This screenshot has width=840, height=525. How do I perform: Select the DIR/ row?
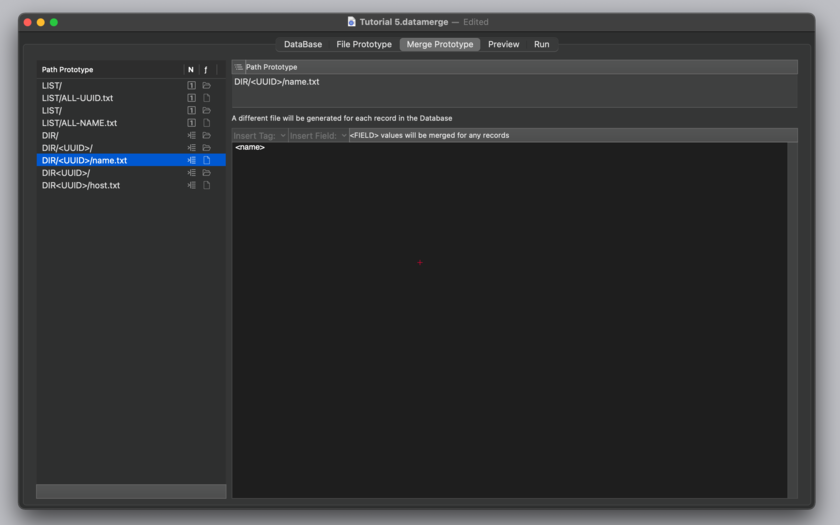[131, 136]
